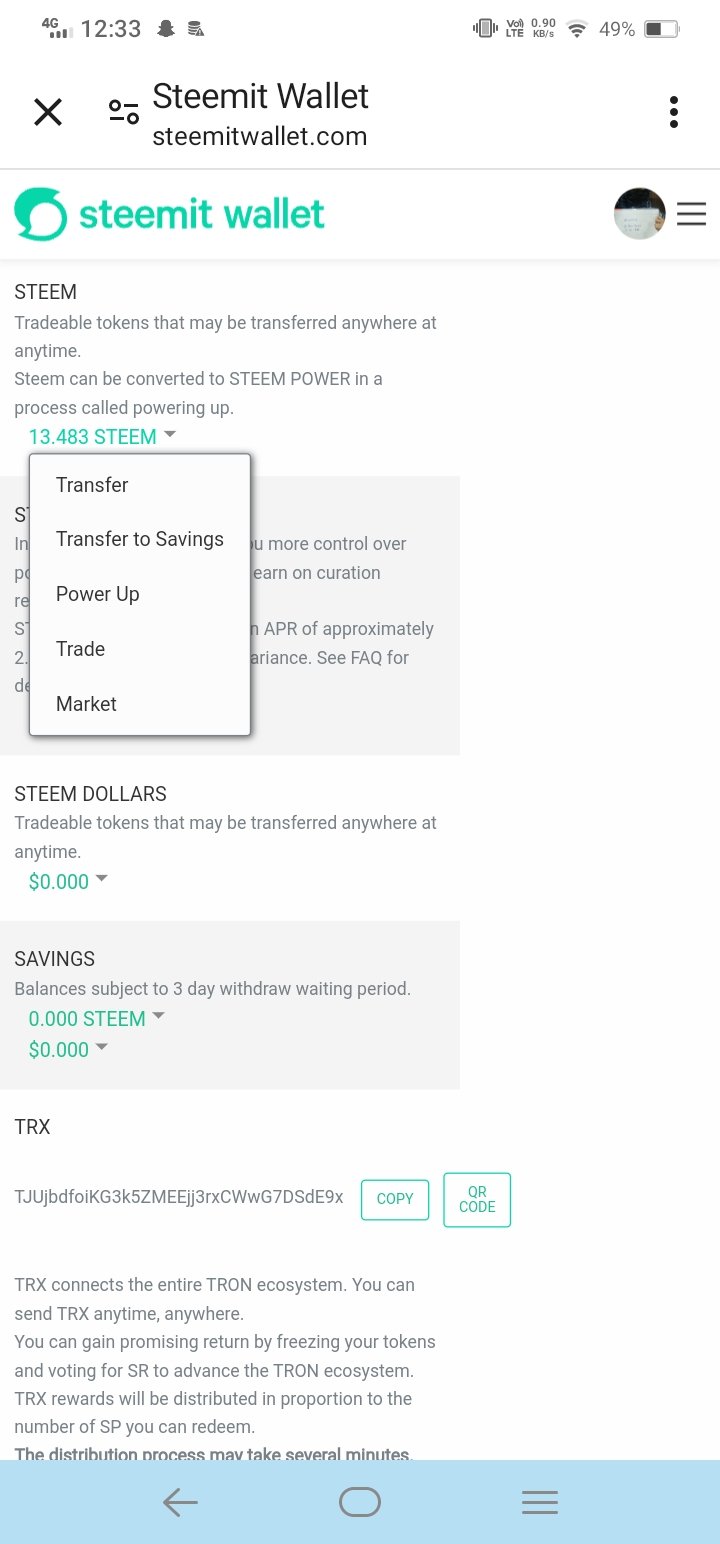Open site settings icon beside page title
The width and height of the screenshot is (720, 1544).
124,112
